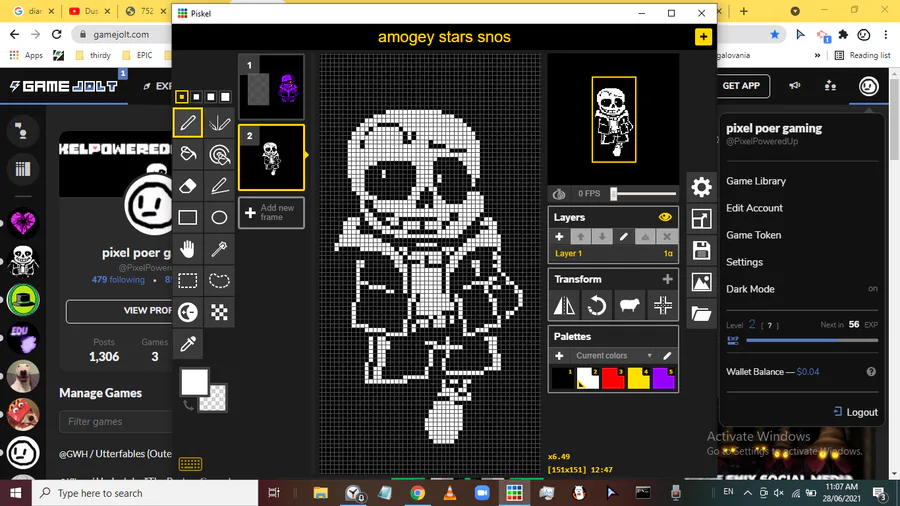Viewport: 900px width, 506px height.
Task: Select the Color Picker eyedropper tool
Action: click(x=188, y=344)
